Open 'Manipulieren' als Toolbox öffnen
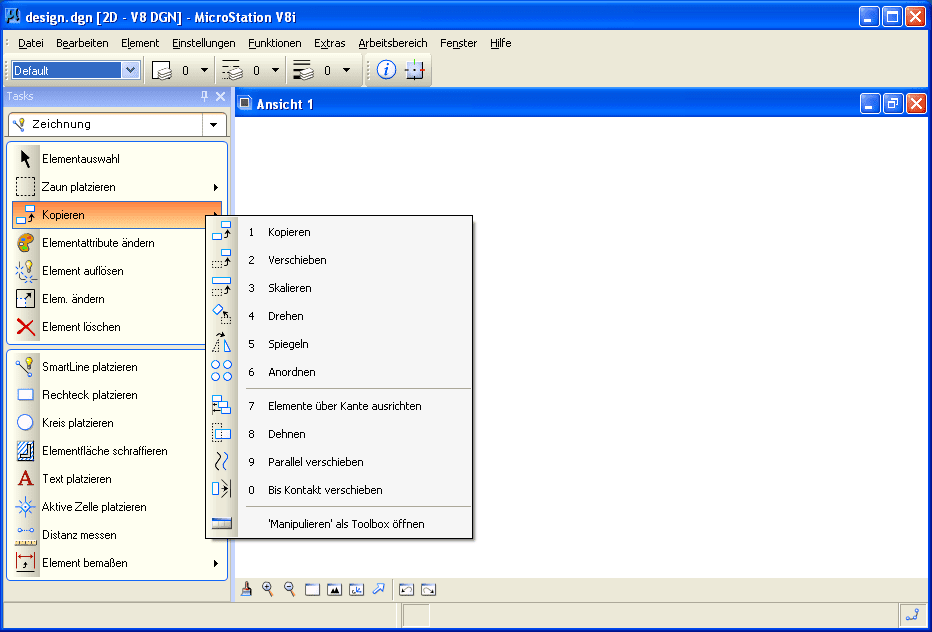932x632 pixels. [346, 524]
